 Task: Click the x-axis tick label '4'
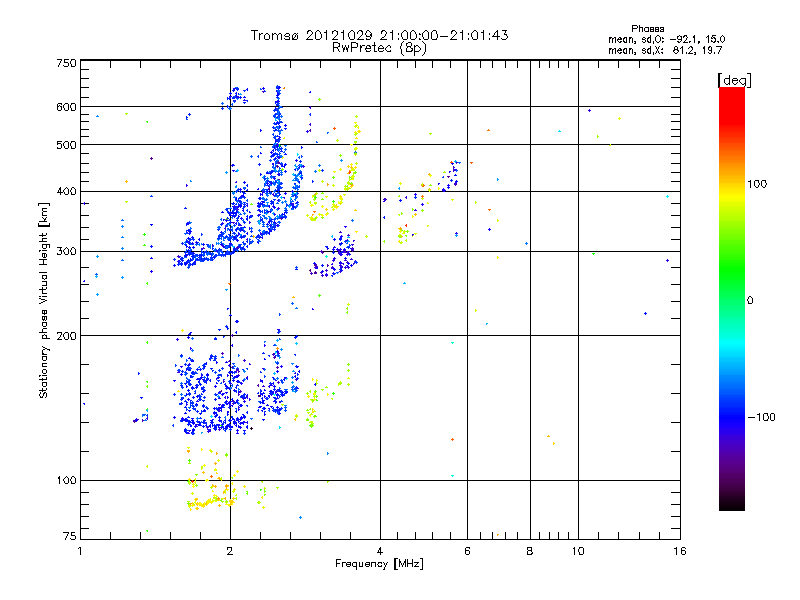click(x=380, y=551)
